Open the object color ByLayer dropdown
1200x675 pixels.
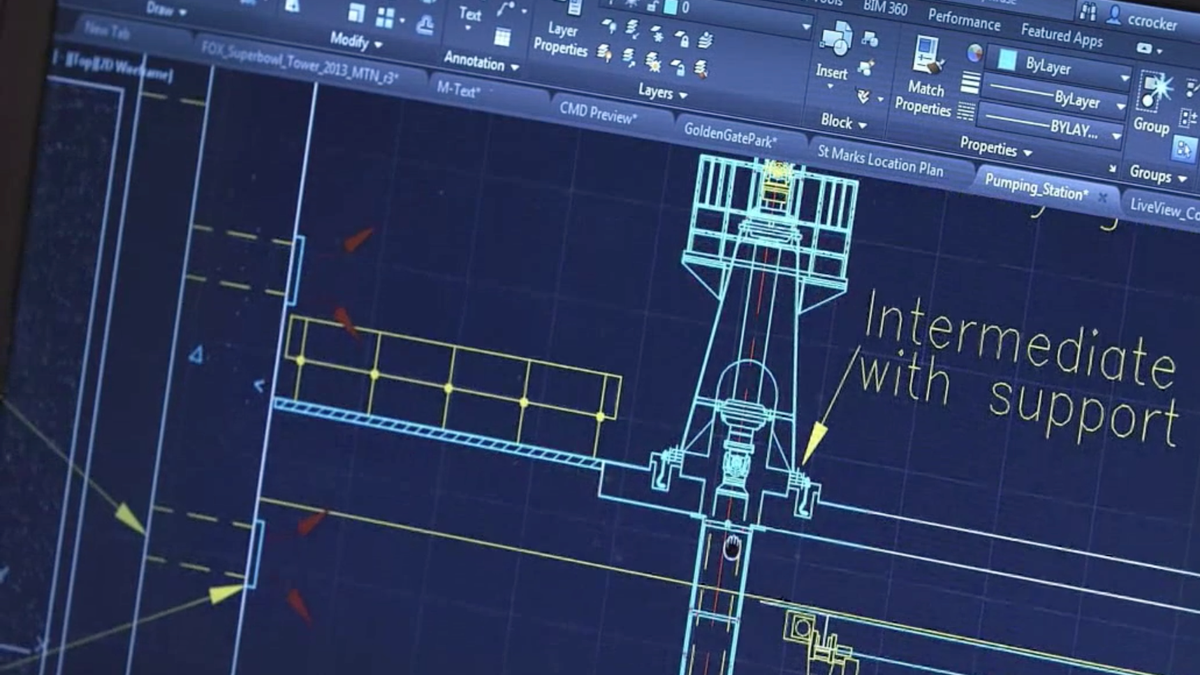point(1124,78)
